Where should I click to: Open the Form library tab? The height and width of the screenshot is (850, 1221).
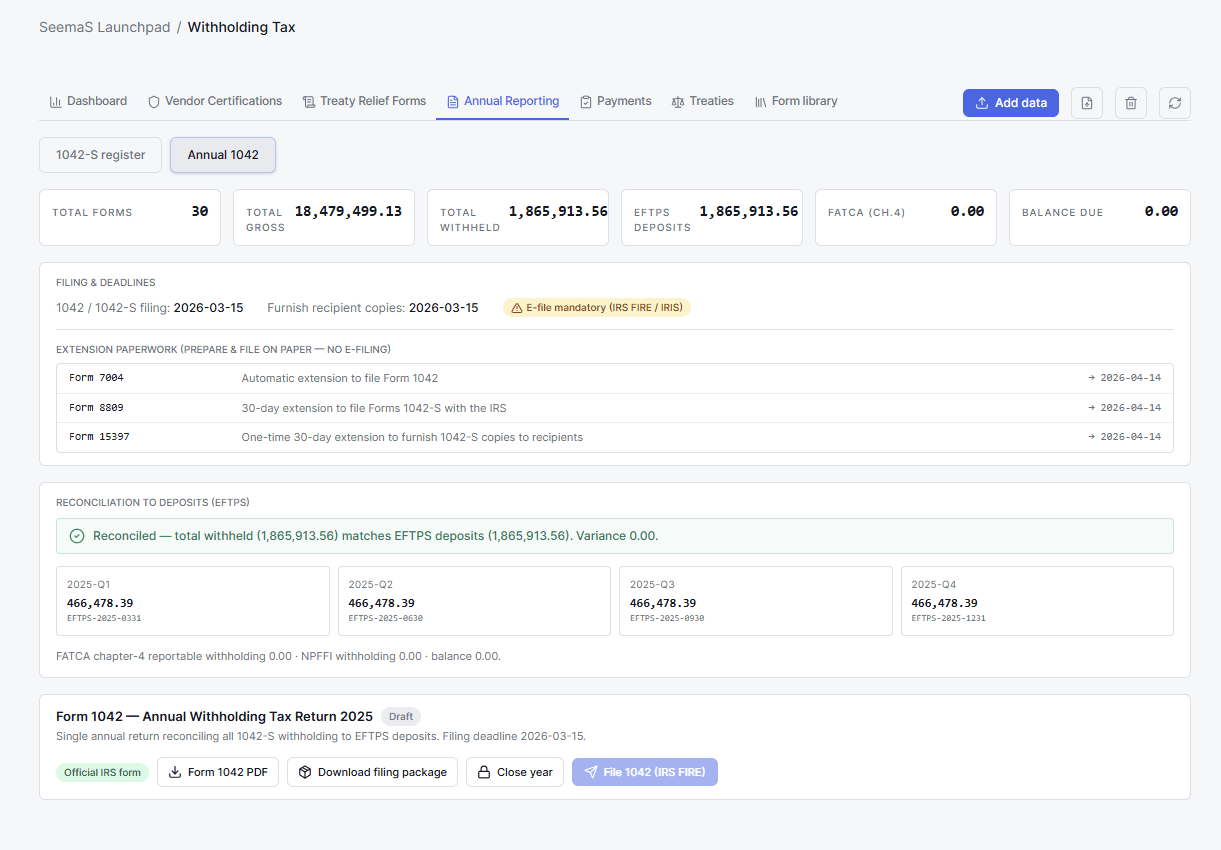pyautogui.click(x=796, y=101)
